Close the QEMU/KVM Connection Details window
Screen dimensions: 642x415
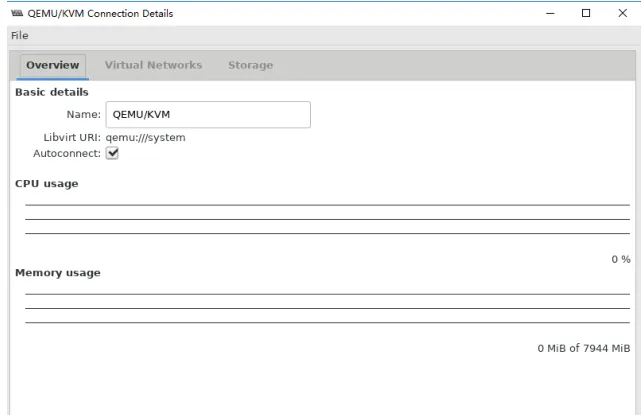pos(622,13)
